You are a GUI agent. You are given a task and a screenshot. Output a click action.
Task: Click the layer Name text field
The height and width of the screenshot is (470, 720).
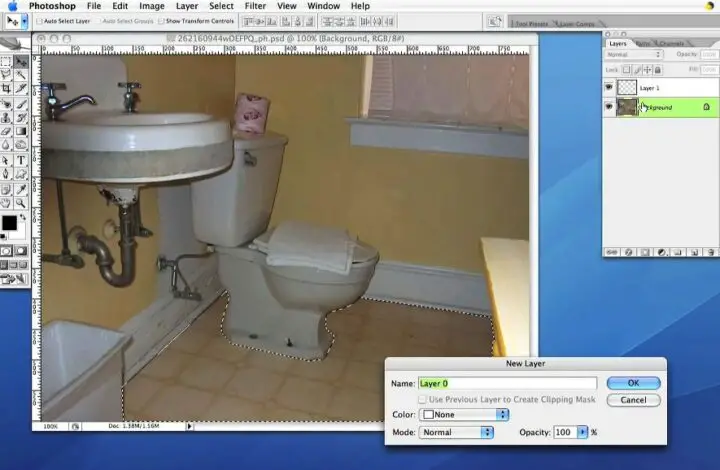coord(507,383)
